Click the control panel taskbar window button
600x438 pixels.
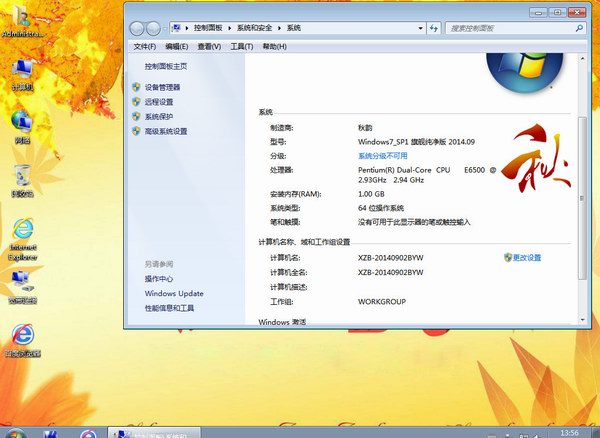point(154,433)
